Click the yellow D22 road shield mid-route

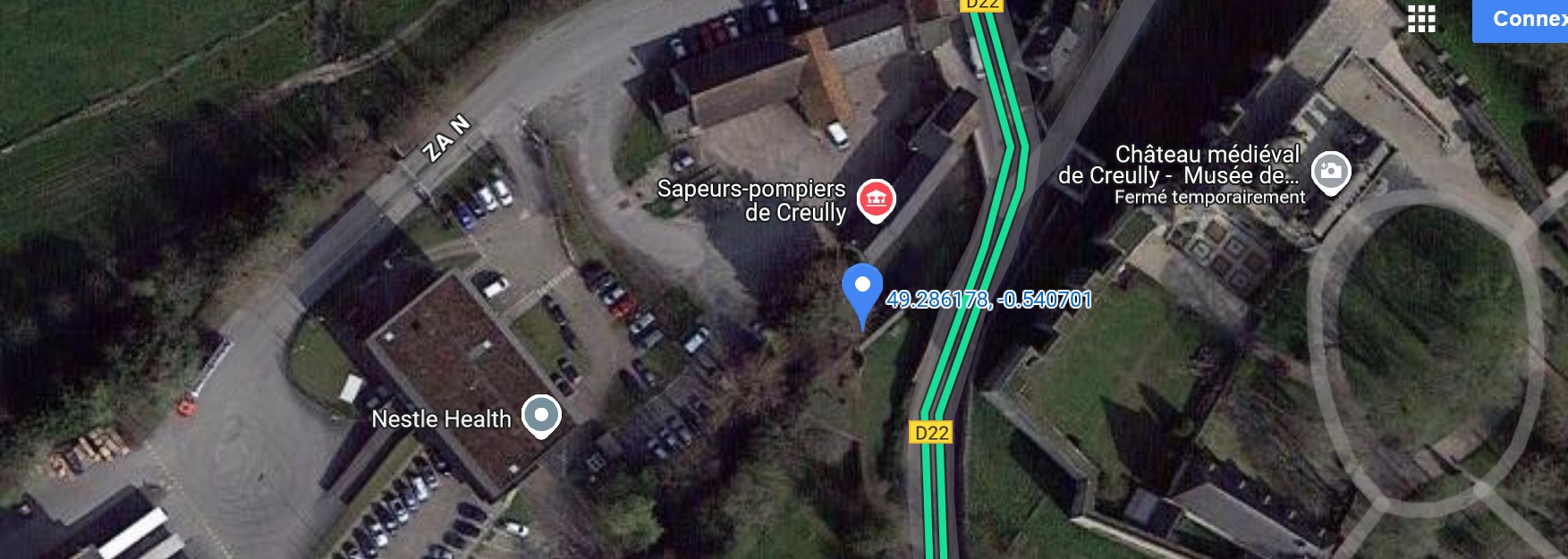931,433
